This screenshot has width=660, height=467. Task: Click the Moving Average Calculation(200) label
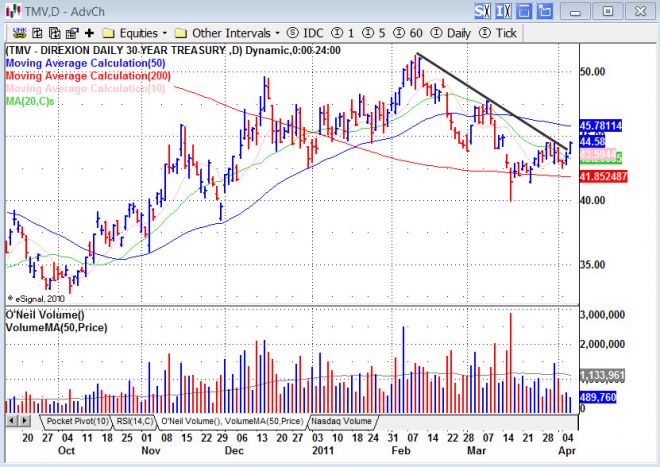pyautogui.click(x=88, y=76)
